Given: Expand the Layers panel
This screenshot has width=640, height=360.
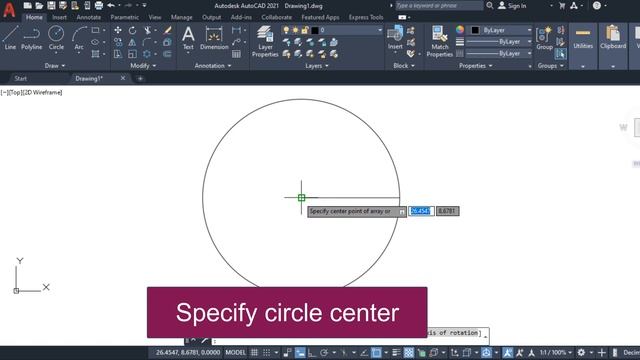Looking at the screenshot, I should click(x=317, y=66).
